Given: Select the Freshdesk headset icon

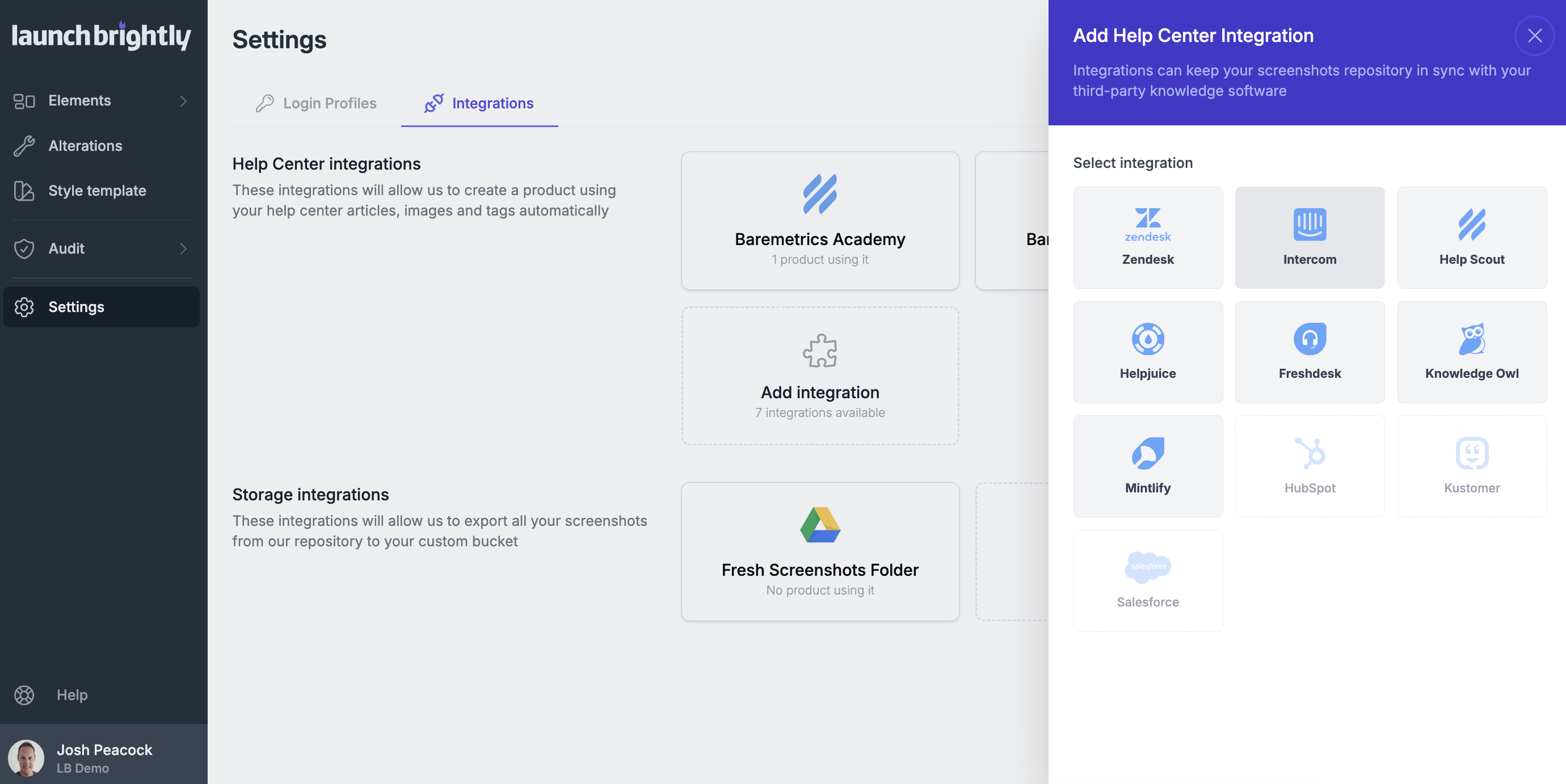Looking at the screenshot, I should pos(1310,339).
